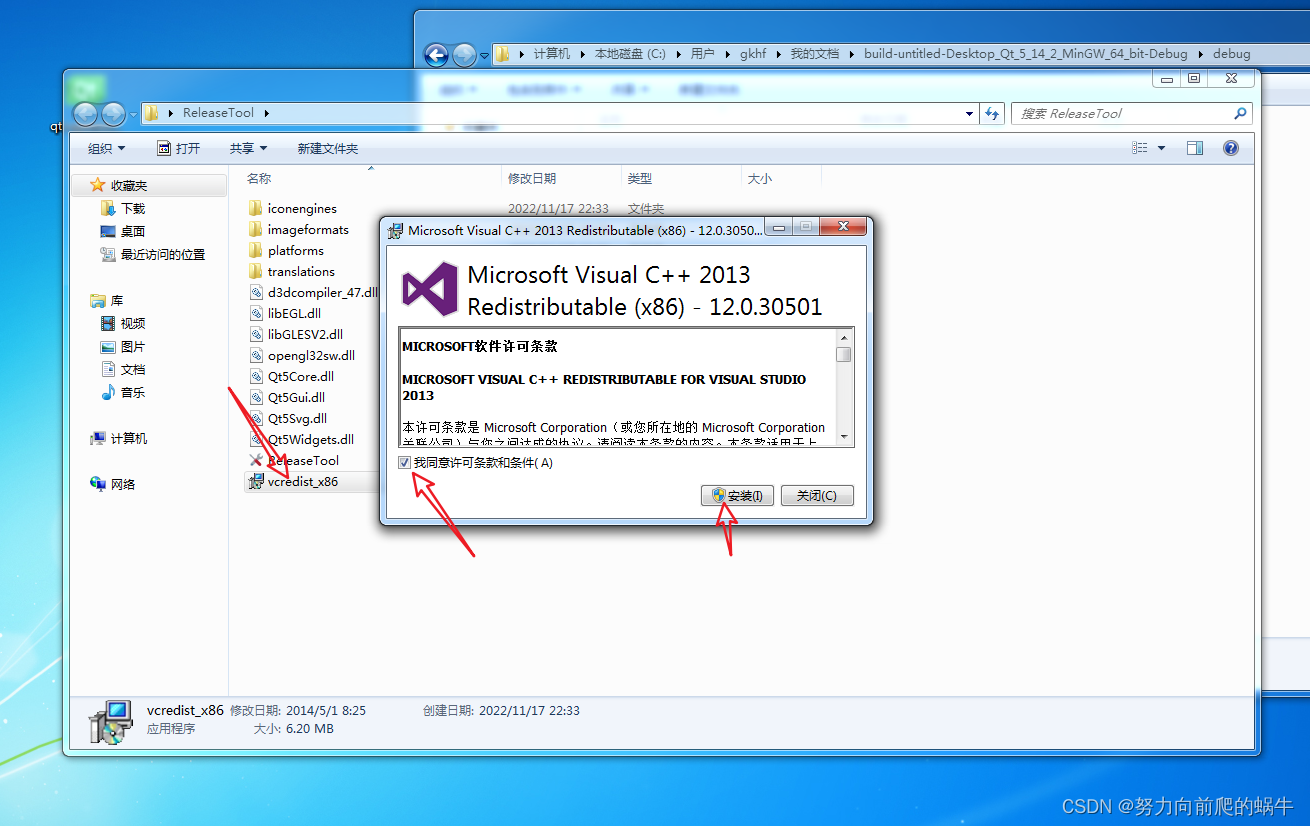Click the Close (关闭) button in installer

[x=816, y=495]
